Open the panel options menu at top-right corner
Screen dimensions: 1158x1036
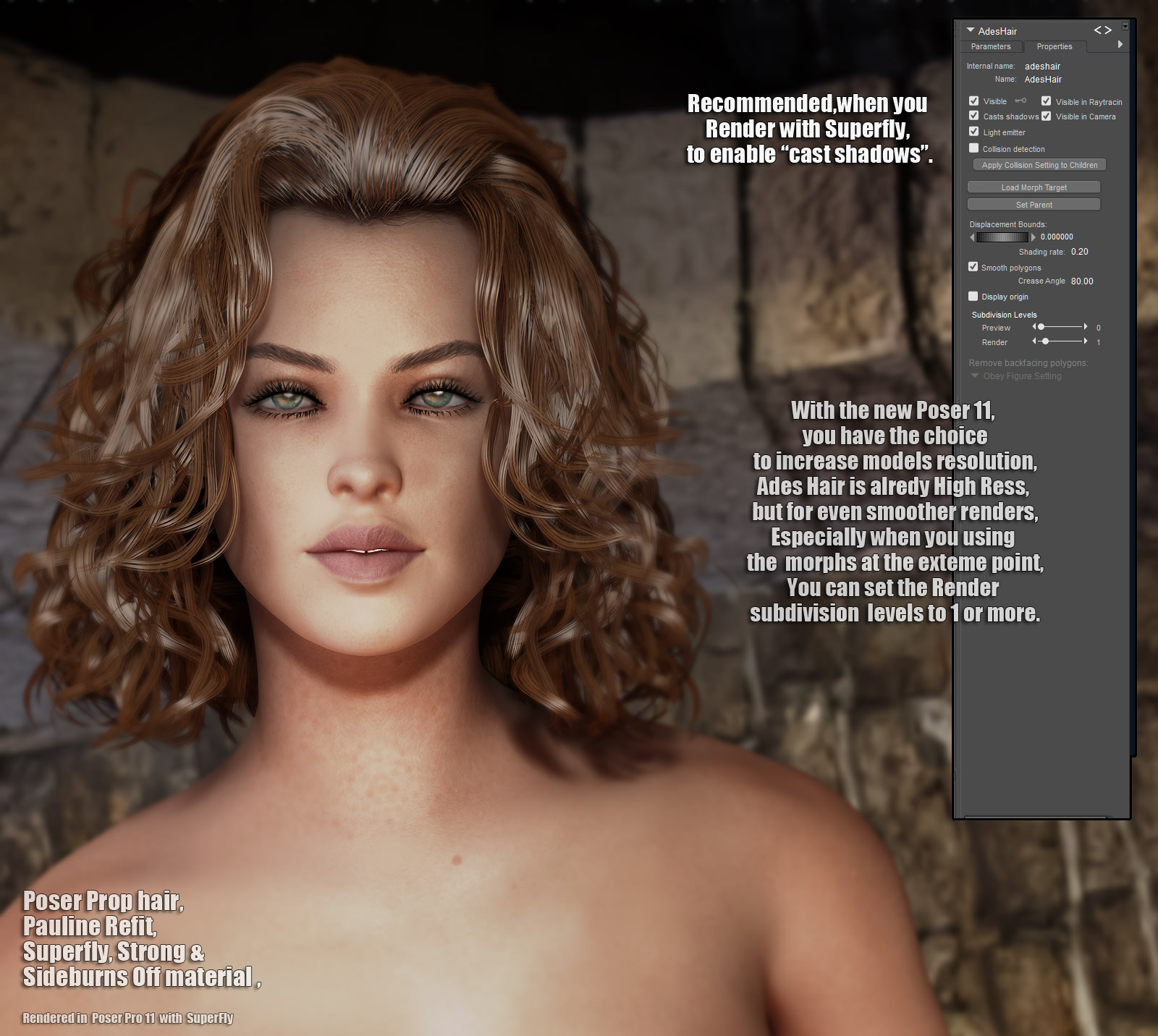tap(1125, 26)
